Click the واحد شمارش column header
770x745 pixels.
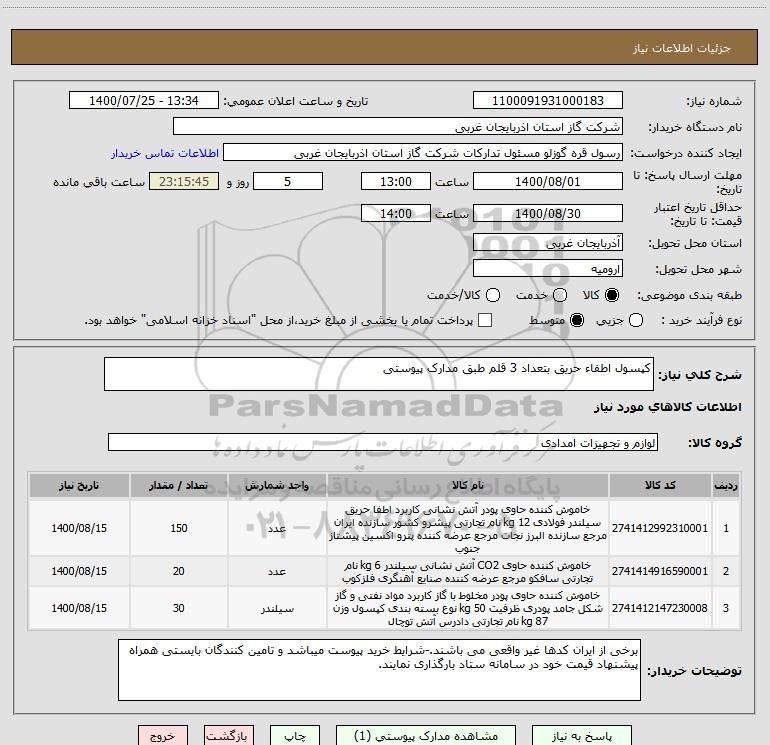[277, 486]
